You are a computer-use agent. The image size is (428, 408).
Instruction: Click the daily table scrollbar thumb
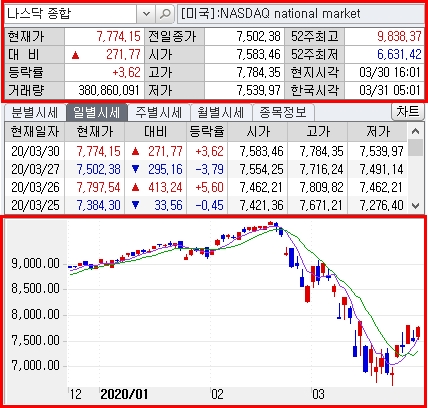point(415,148)
